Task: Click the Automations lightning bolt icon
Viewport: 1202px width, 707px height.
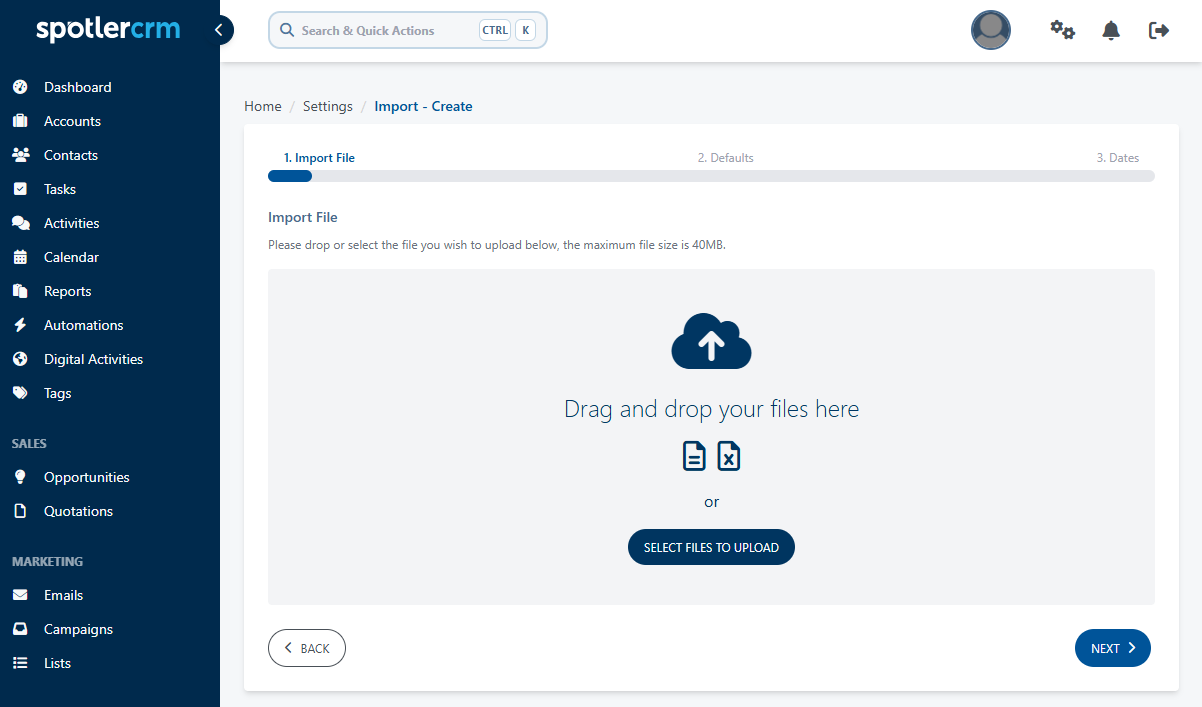Action: tap(20, 325)
